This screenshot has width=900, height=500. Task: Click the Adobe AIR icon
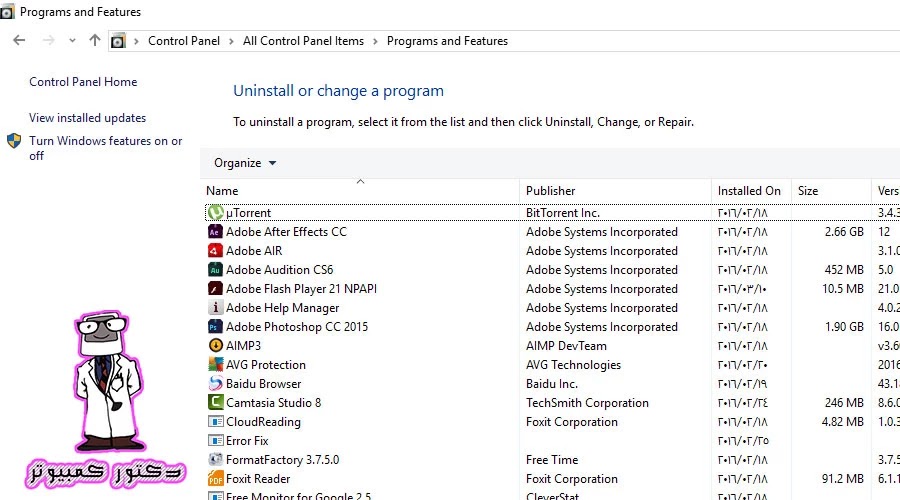coord(215,250)
